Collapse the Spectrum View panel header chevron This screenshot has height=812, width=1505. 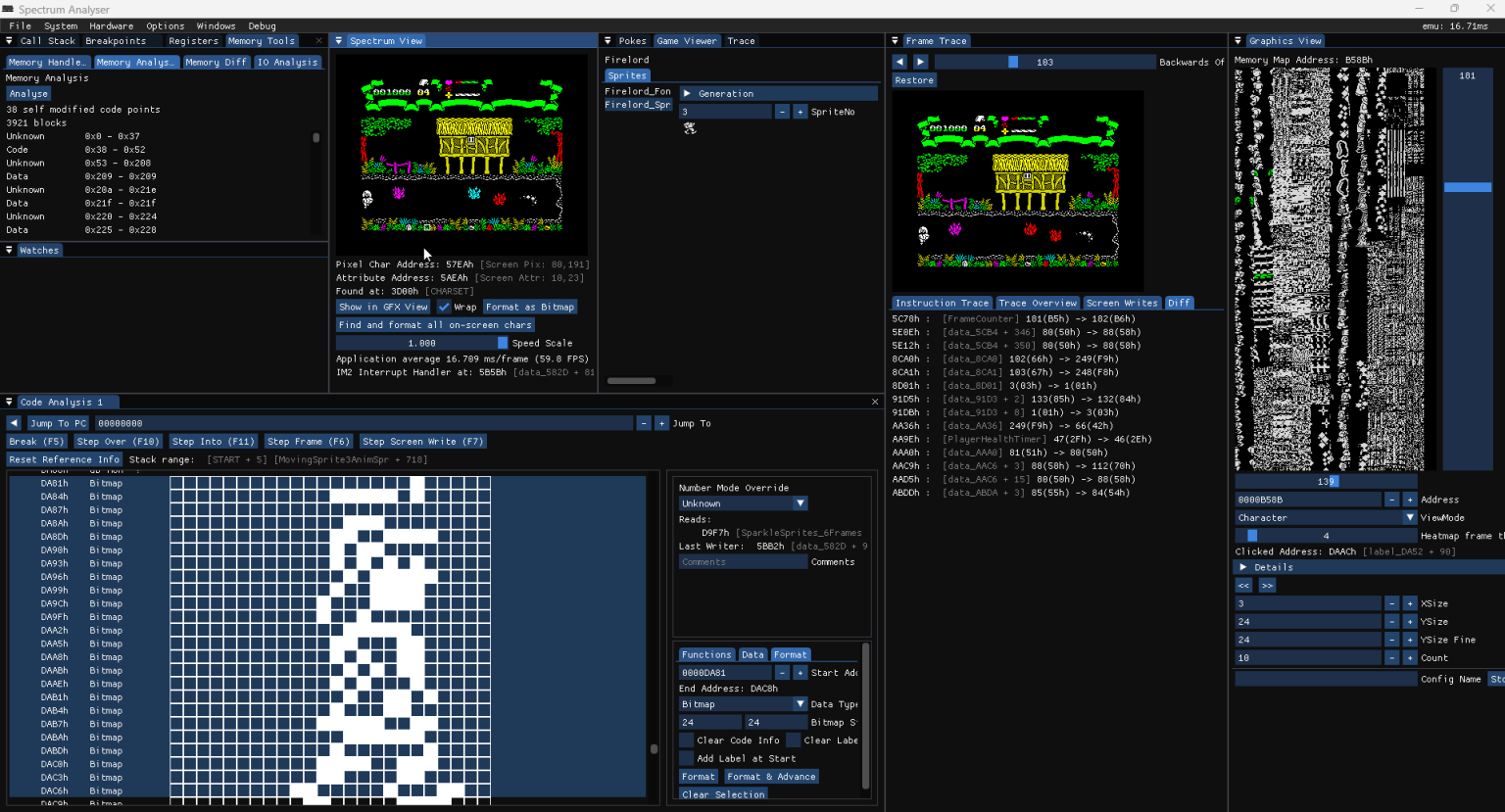(337, 40)
